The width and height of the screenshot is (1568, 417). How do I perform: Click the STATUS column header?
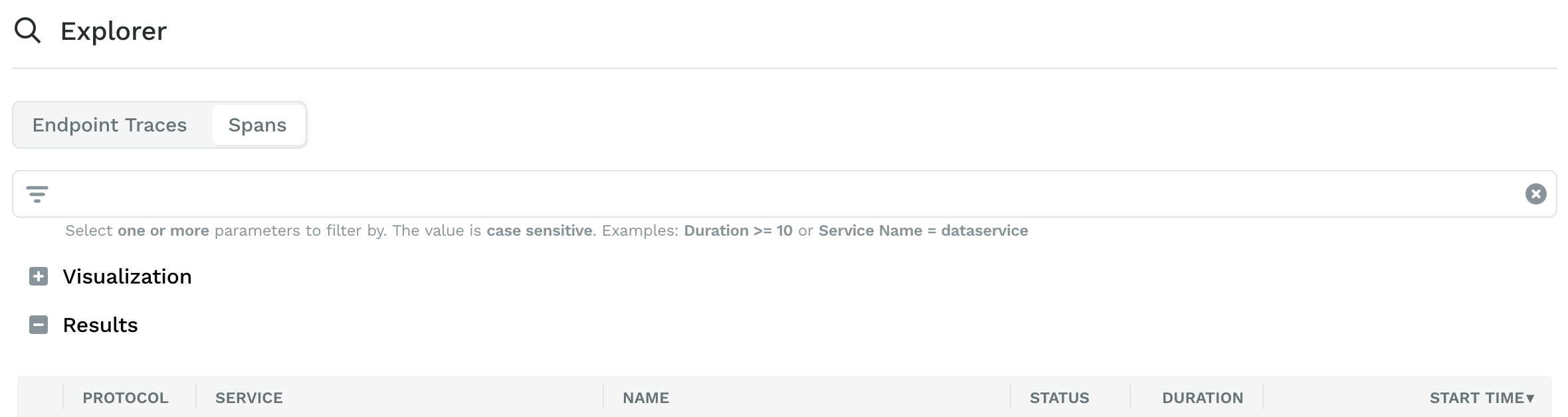click(1059, 397)
